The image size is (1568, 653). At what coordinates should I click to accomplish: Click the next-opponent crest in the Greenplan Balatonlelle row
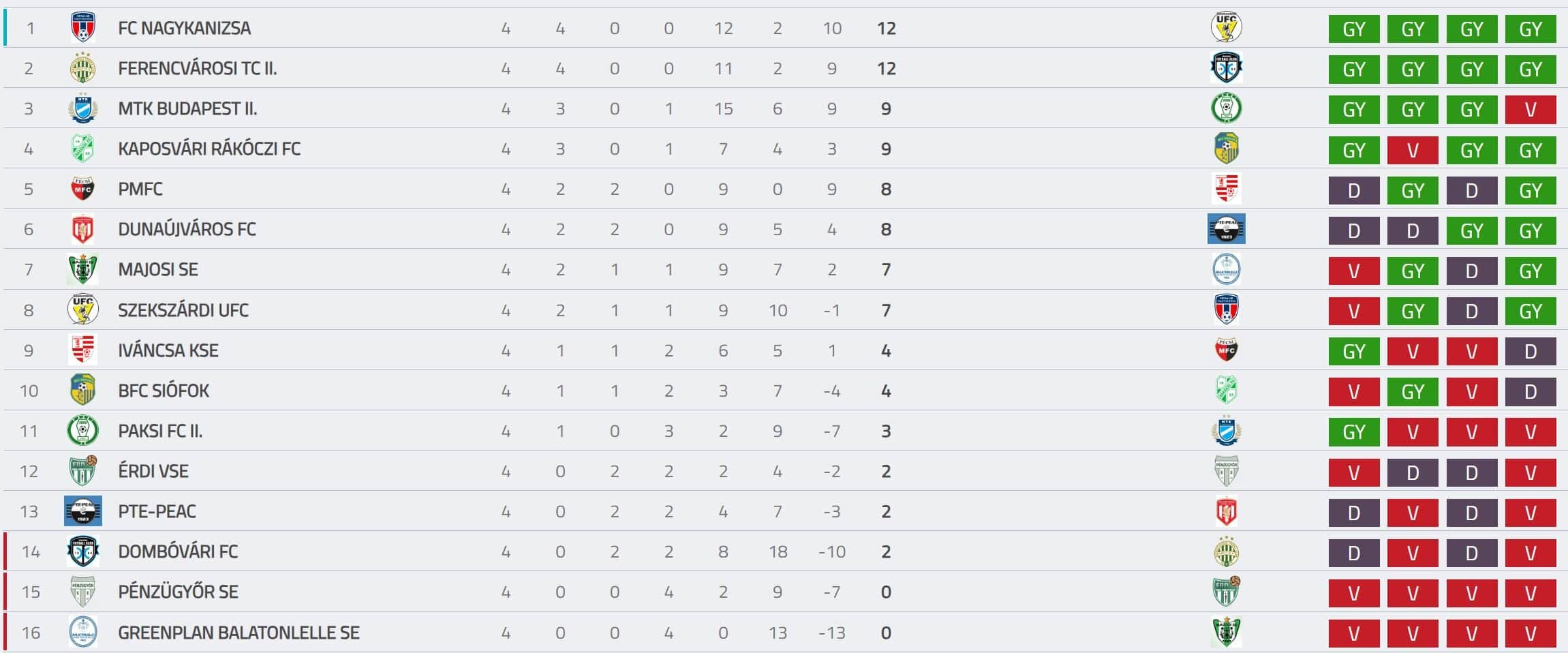click(1227, 632)
